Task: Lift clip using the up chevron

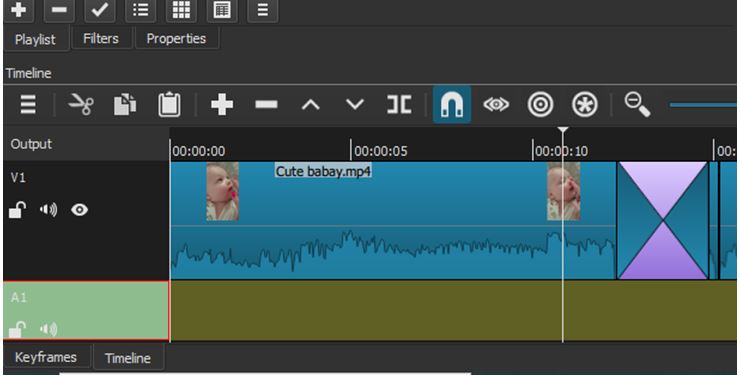Action: click(311, 104)
